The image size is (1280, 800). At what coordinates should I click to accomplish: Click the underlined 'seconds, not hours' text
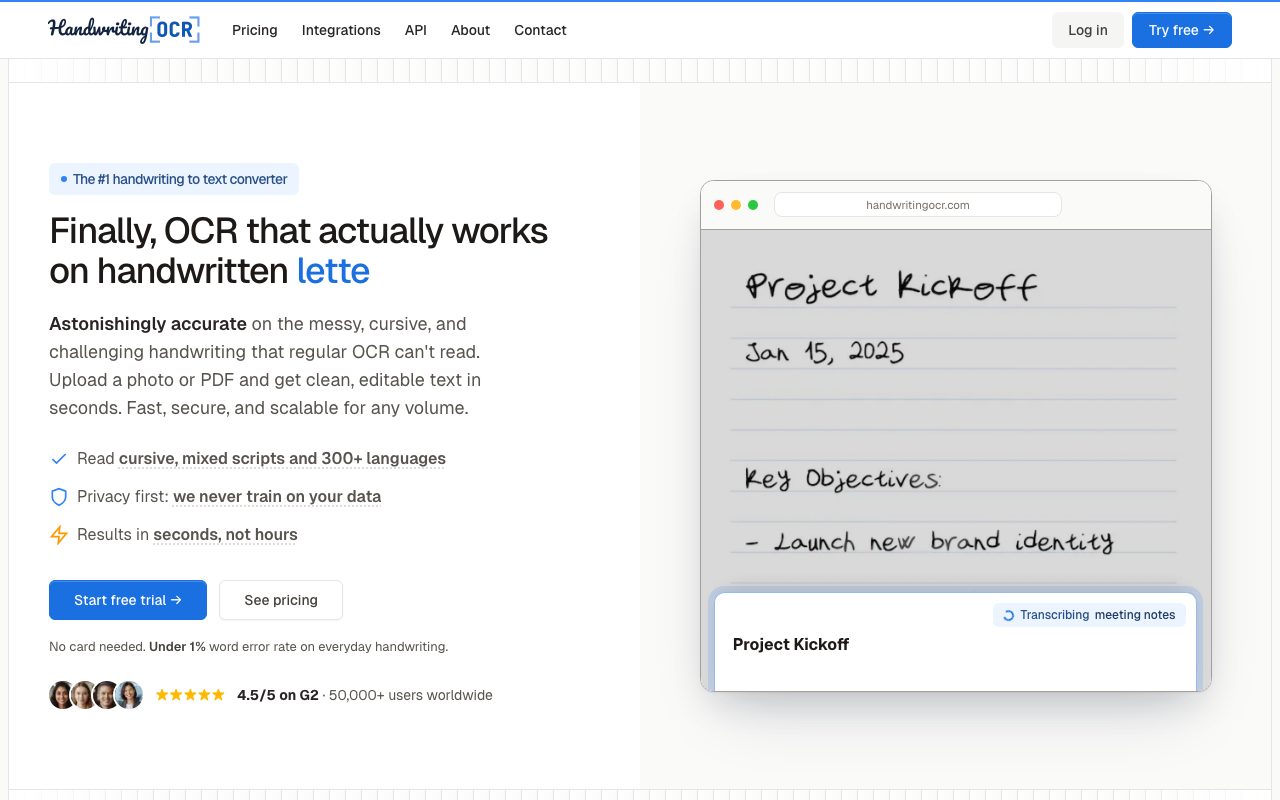click(x=225, y=535)
